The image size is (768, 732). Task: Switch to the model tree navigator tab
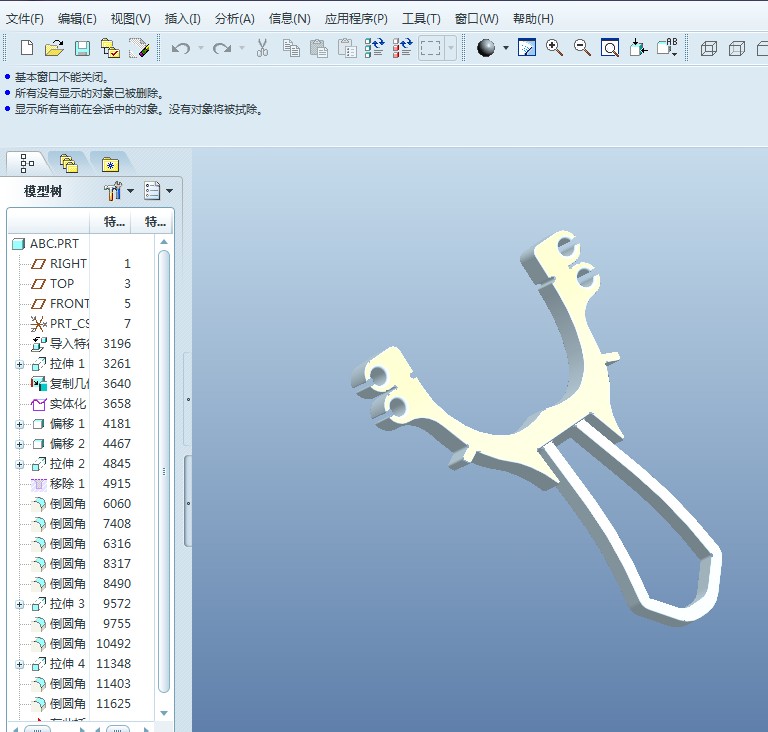(x=27, y=164)
